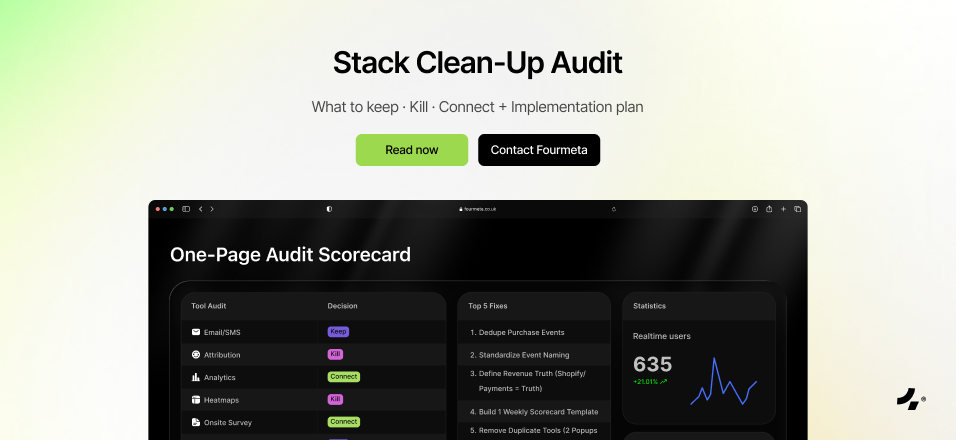Select the Connect tag for Onsite Survey
956x440 pixels.
(x=344, y=422)
